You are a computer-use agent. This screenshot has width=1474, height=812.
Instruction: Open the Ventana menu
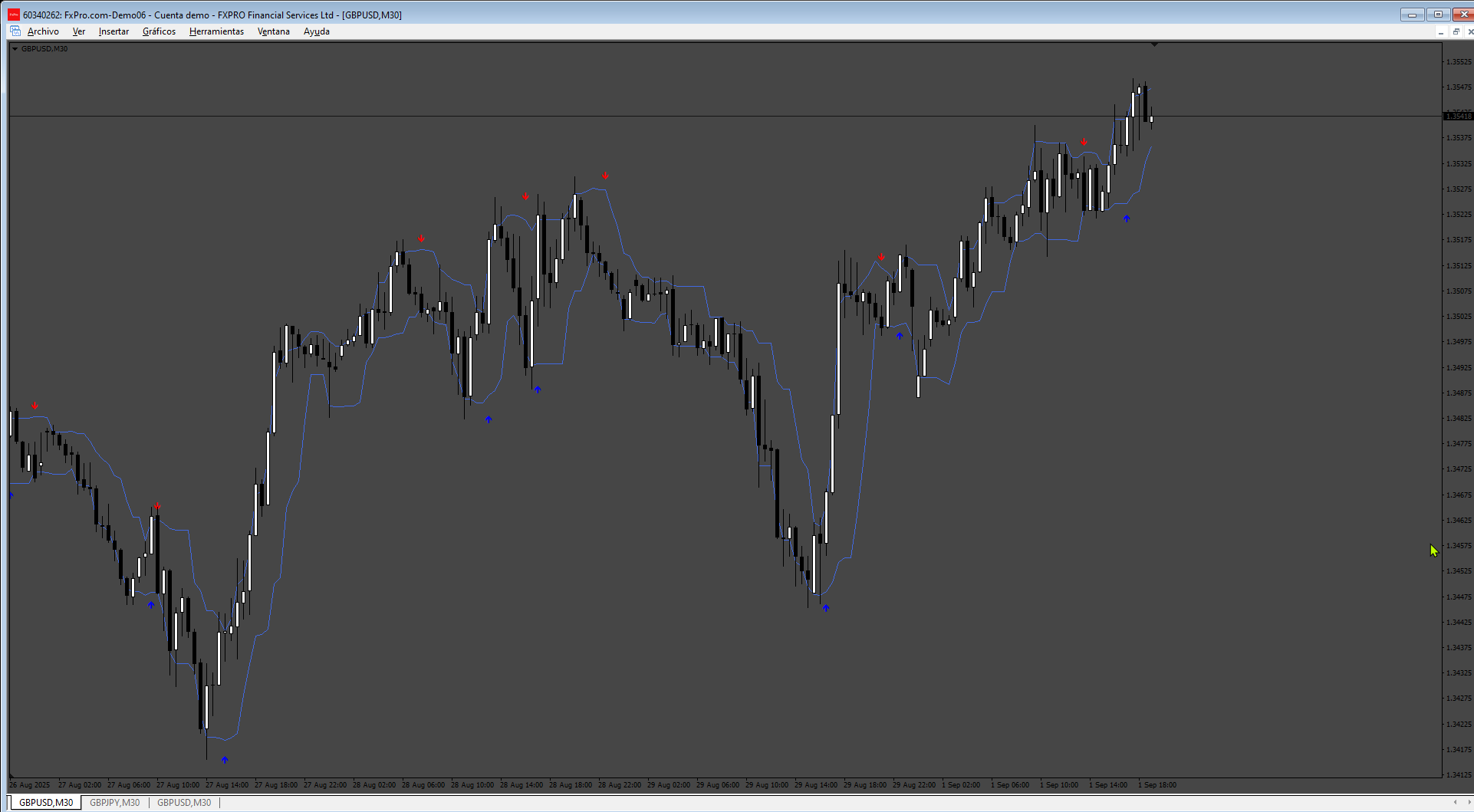click(x=274, y=31)
